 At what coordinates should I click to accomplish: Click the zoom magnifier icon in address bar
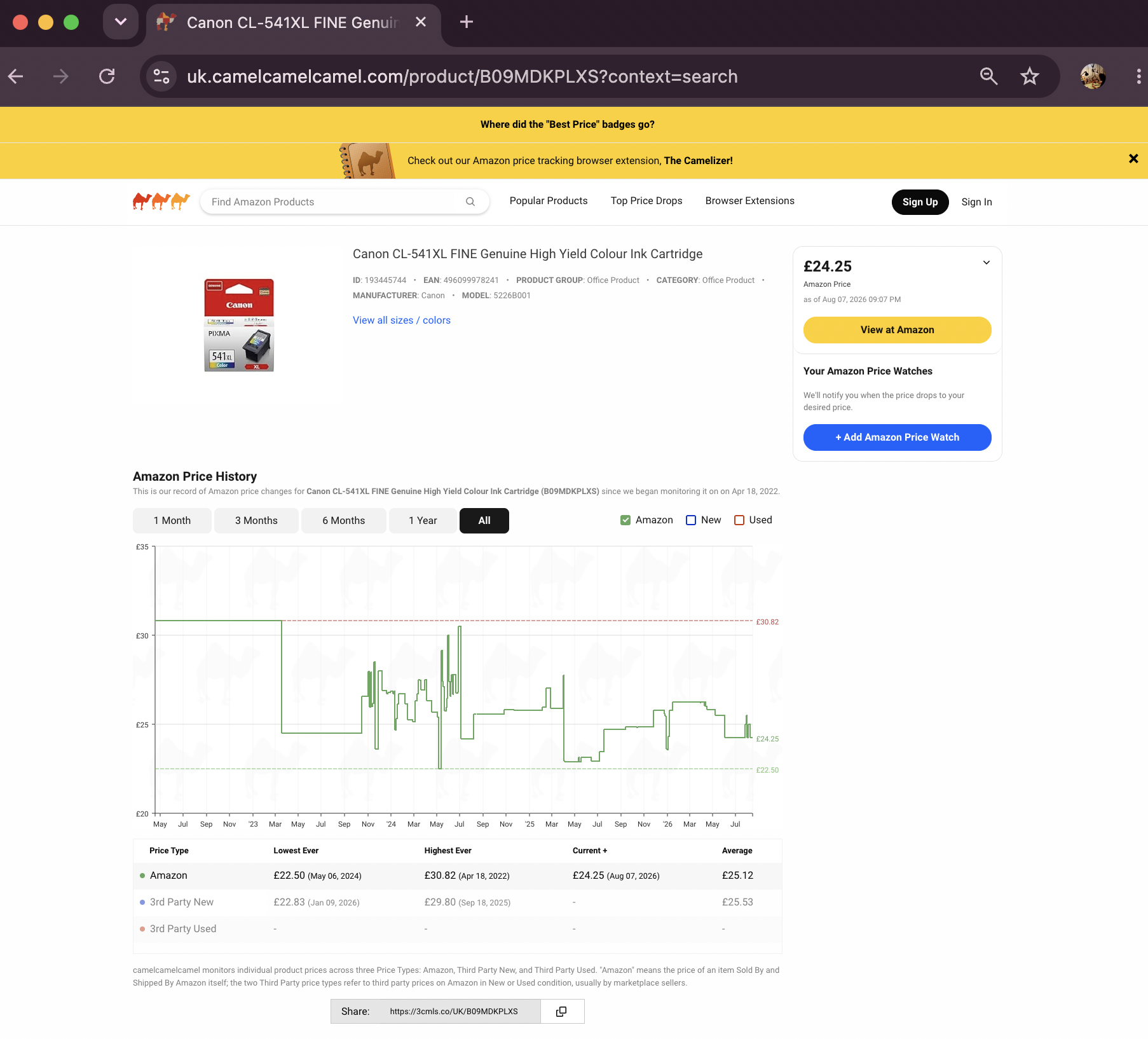tap(988, 76)
